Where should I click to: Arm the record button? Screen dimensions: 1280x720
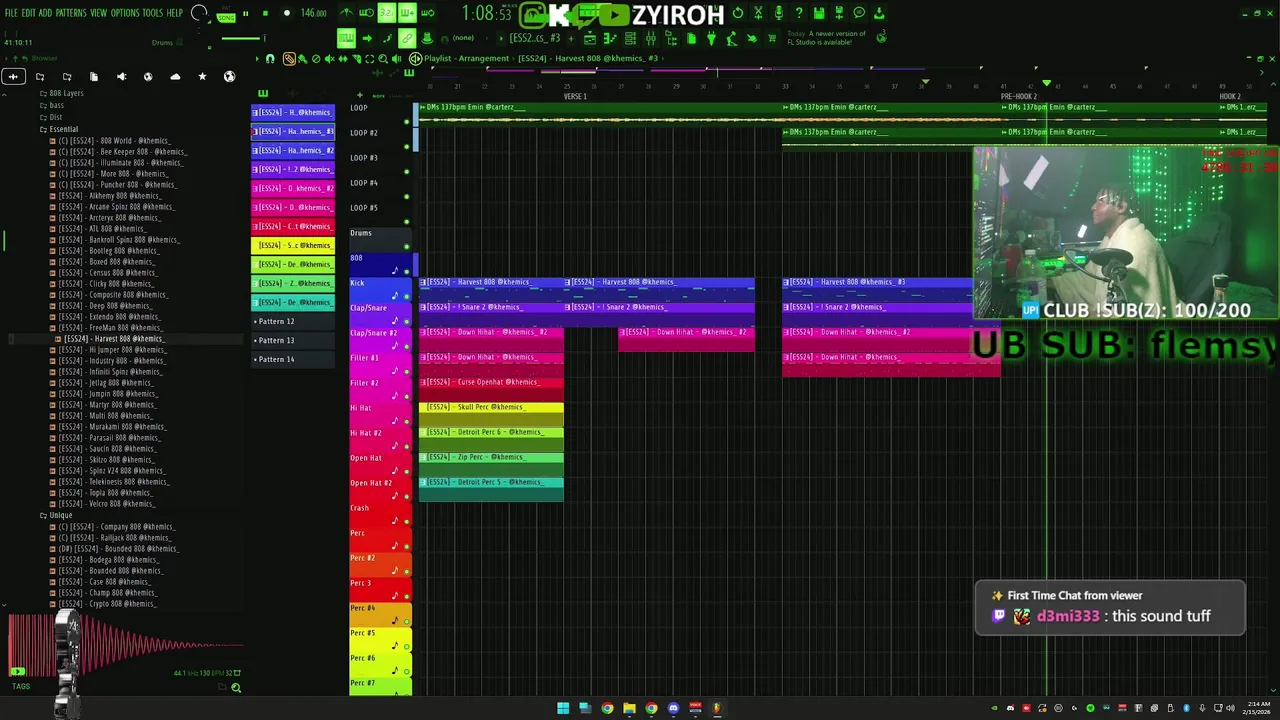[x=287, y=13]
